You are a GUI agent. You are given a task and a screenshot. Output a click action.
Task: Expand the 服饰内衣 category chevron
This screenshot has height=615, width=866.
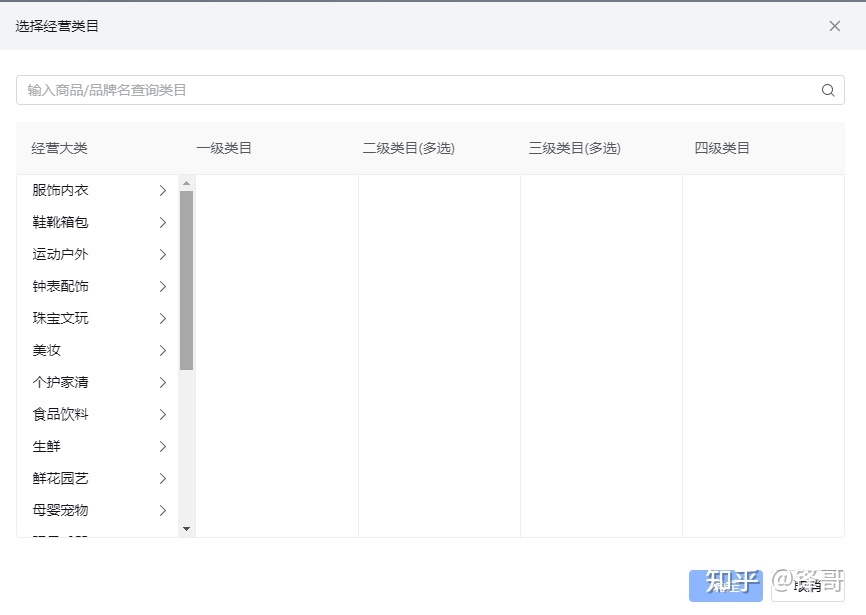(163, 190)
